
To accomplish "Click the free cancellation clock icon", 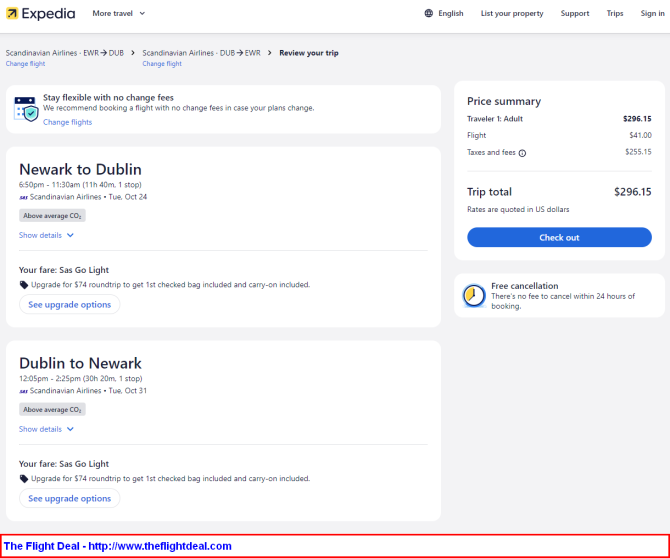I will [474, 295].
